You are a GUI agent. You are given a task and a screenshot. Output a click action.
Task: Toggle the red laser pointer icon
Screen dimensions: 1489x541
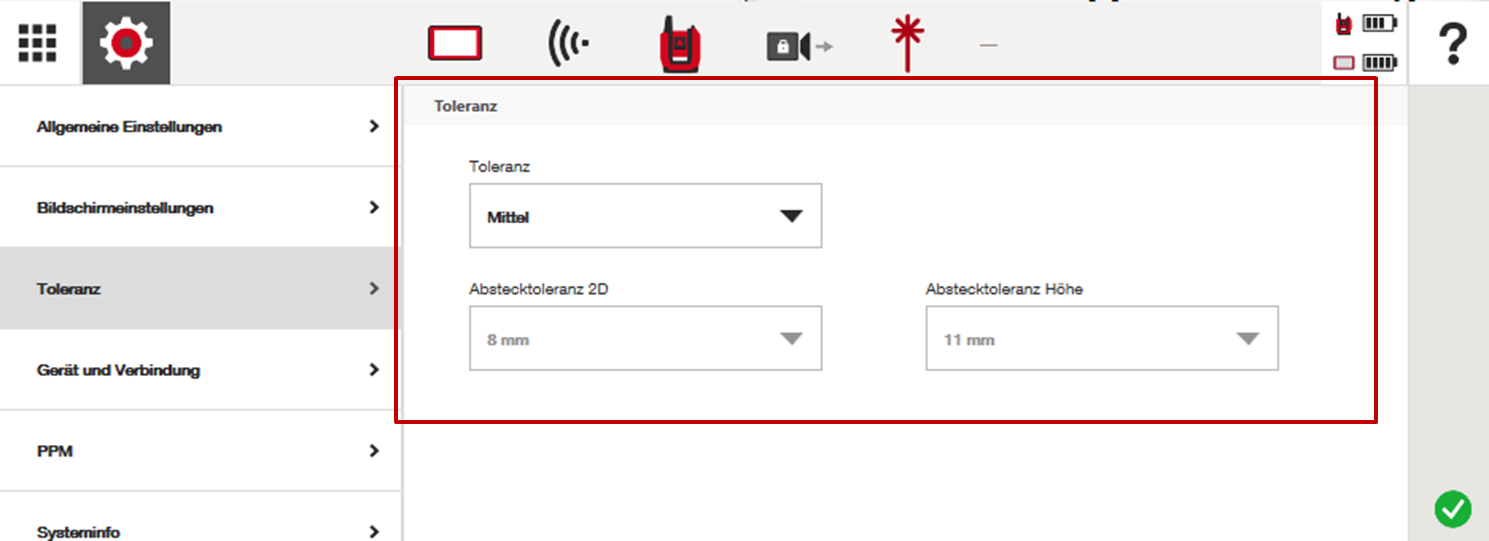point(908,44)
